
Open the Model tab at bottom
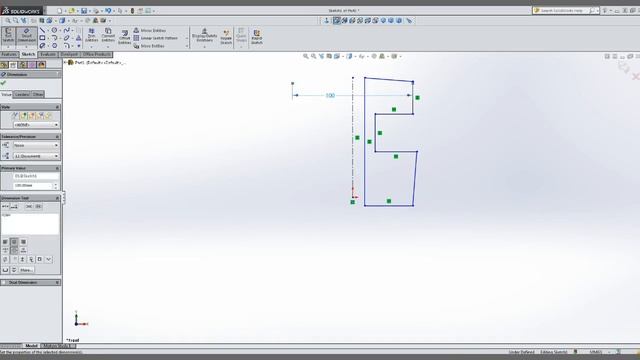click(31, 346)
